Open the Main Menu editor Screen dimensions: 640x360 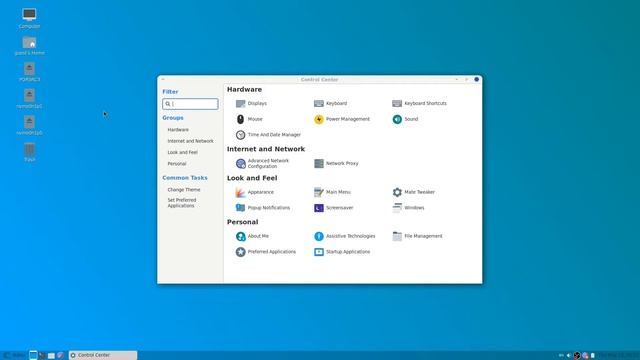pos(332,192)
